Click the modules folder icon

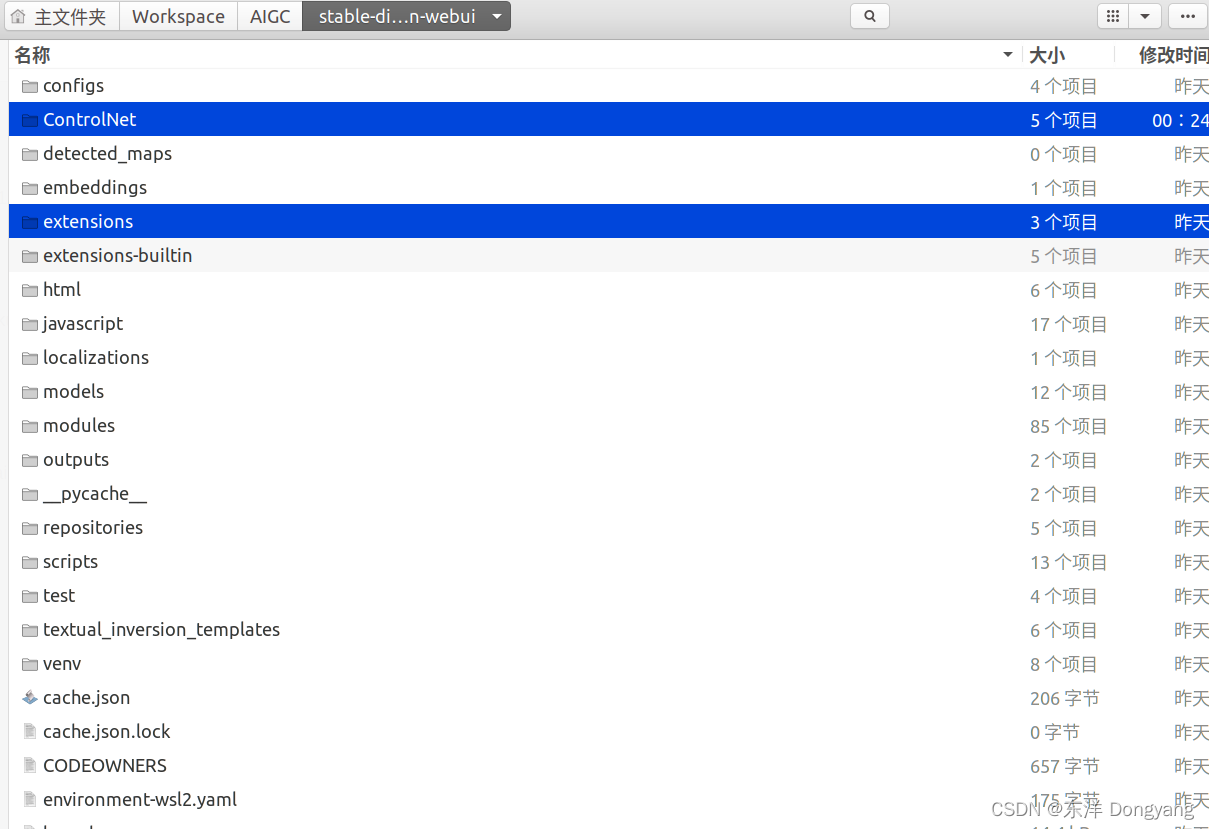coord(30,426)
